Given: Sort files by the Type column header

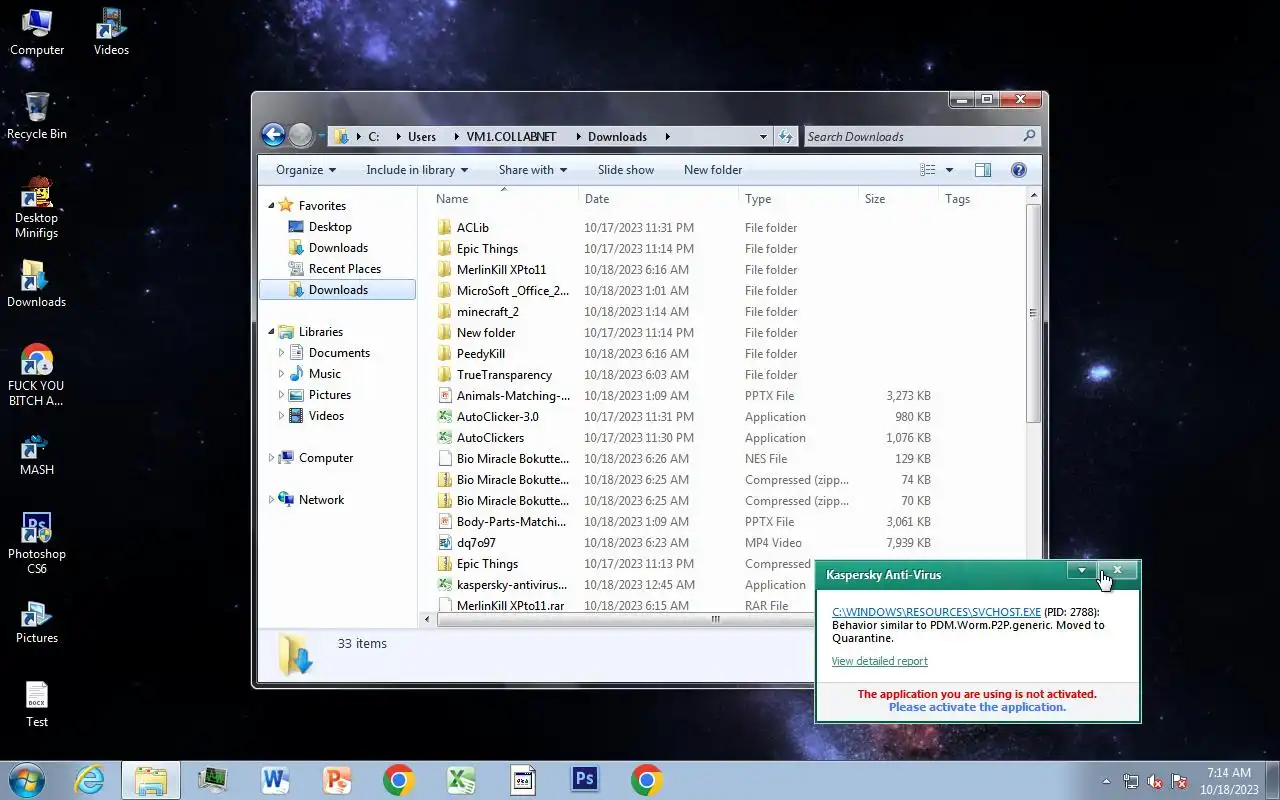Looking at the screenshot, I should point(798,198).
